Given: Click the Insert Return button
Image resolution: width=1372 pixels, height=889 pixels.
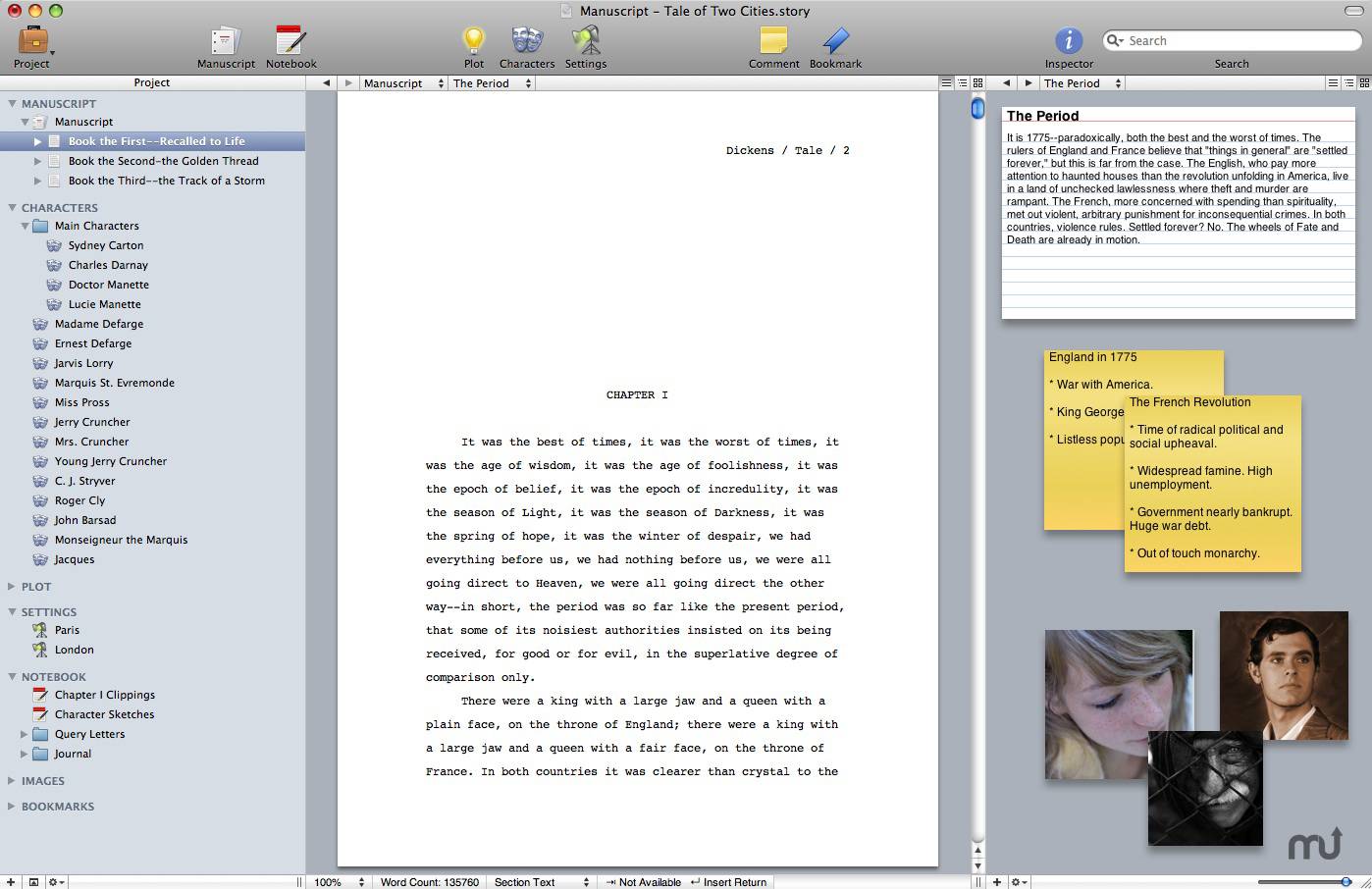Looking at the screenshot, I should 728,882.
